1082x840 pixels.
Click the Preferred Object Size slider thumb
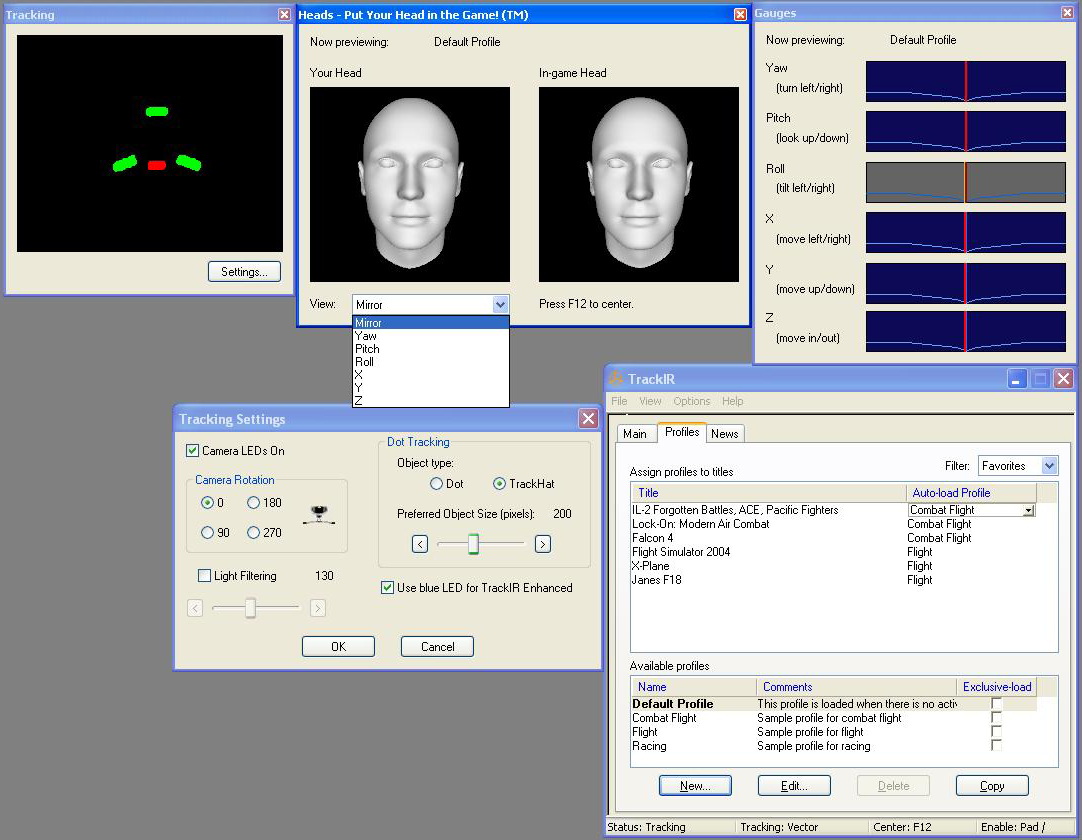473,544
